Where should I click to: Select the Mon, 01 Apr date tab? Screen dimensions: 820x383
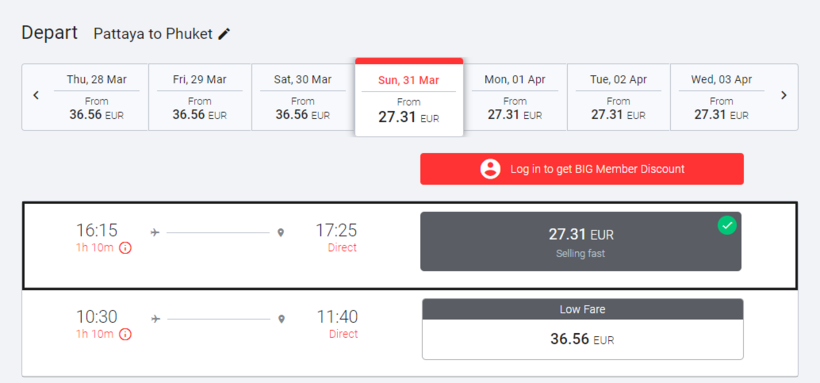pos(515,97)
